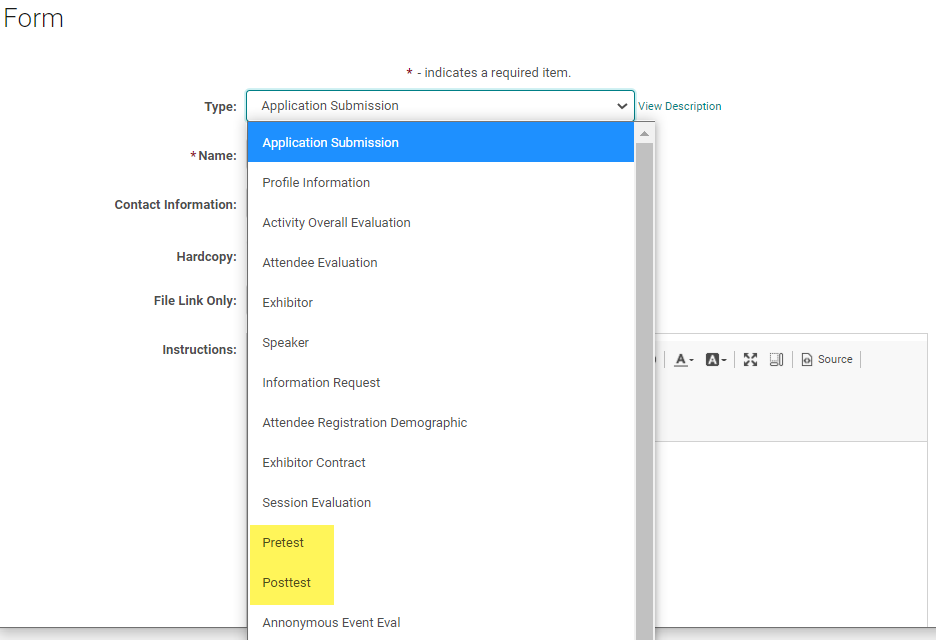The width and height of the screenshot is (936, 640).
Task: Open the background color picker
Action: pos(716,360)
